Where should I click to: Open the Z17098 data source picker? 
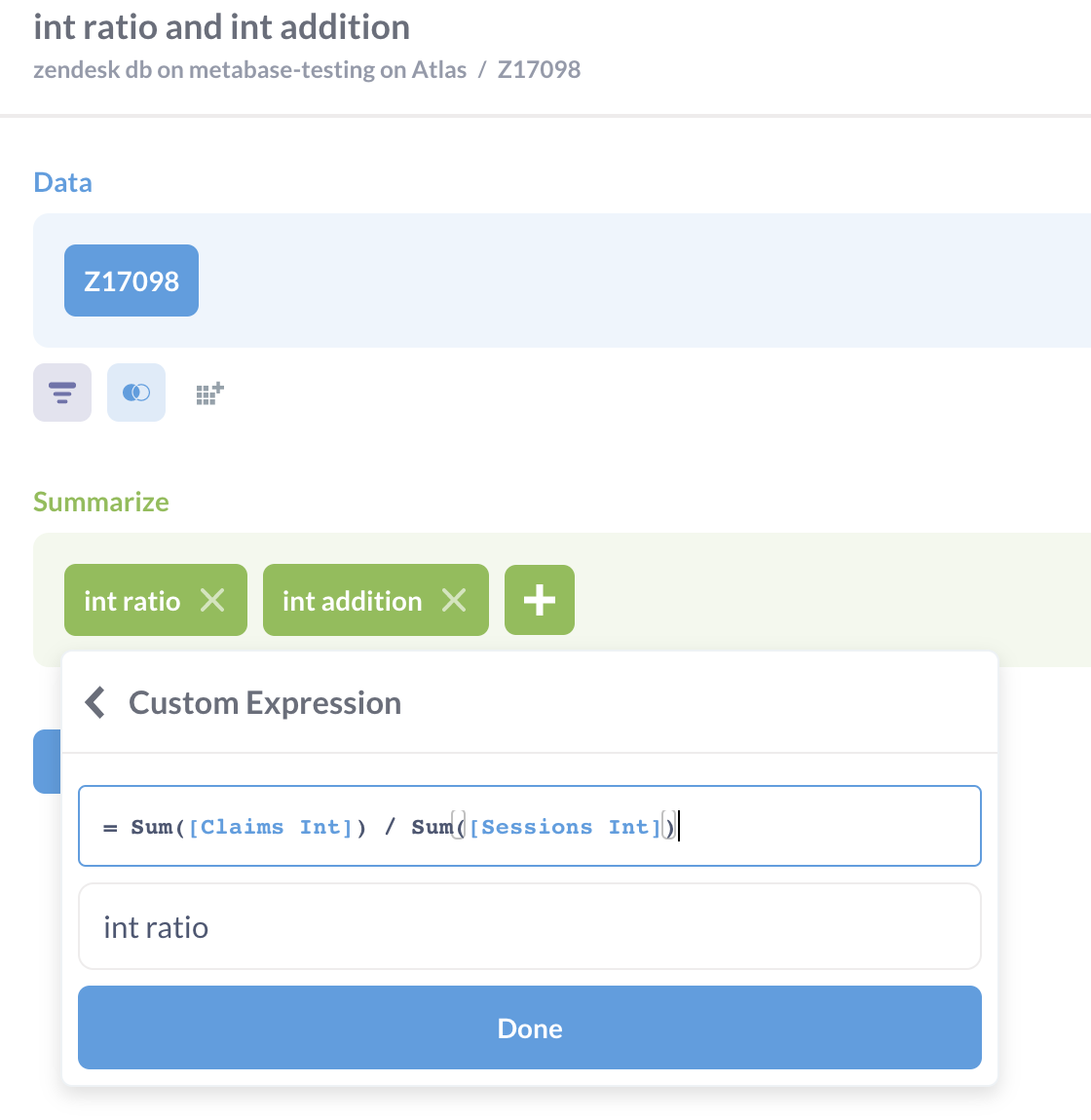(131, 280)
